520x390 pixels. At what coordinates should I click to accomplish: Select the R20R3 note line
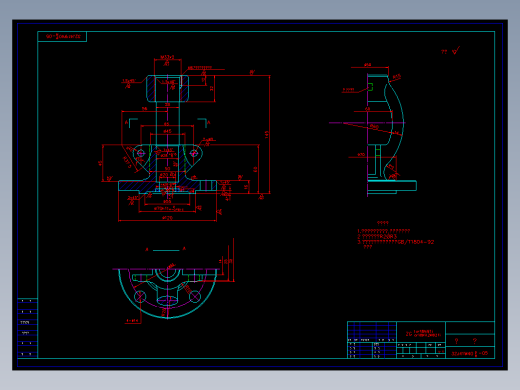click(x=377, y=236)
